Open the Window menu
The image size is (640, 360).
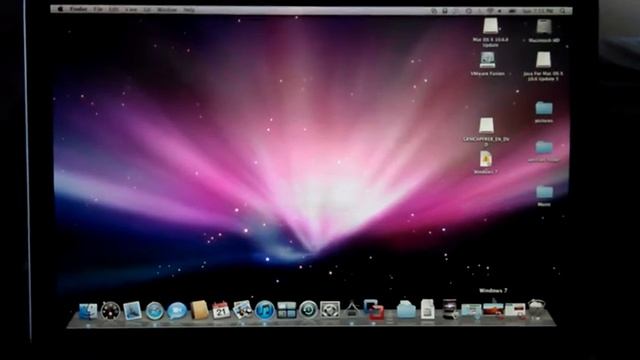pyautogui.click(x=167, y=10)
